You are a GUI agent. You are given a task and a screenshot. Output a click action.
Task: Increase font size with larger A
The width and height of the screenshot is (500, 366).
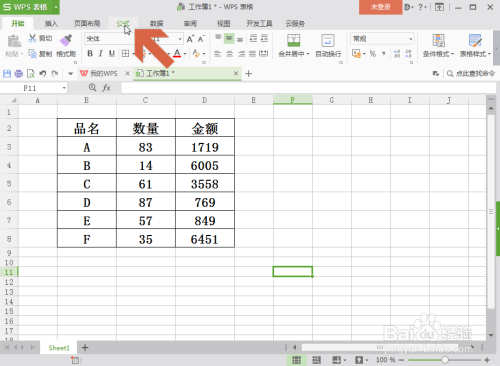point(190,39)
